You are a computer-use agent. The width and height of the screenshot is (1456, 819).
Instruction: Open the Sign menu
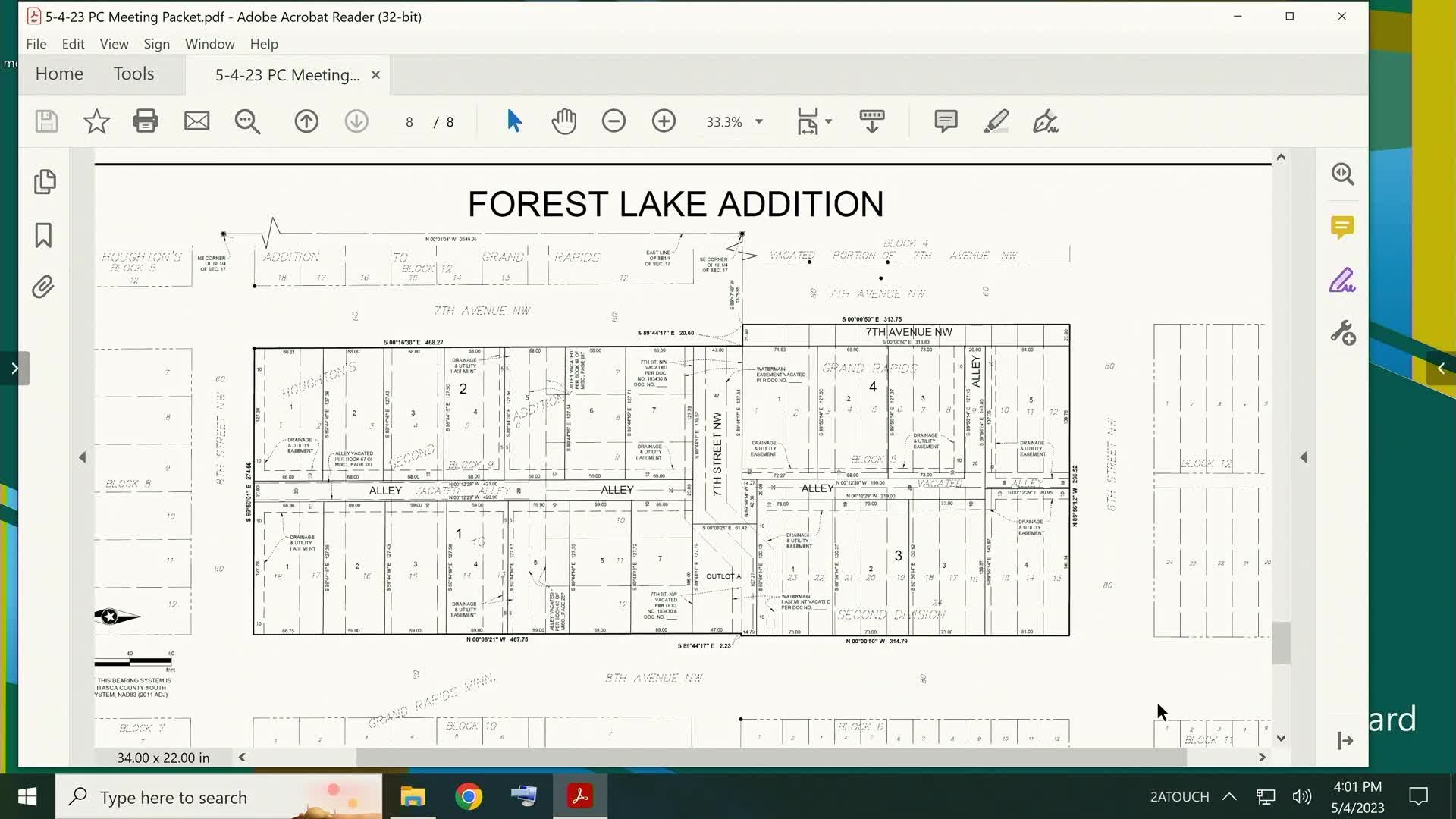157,44
